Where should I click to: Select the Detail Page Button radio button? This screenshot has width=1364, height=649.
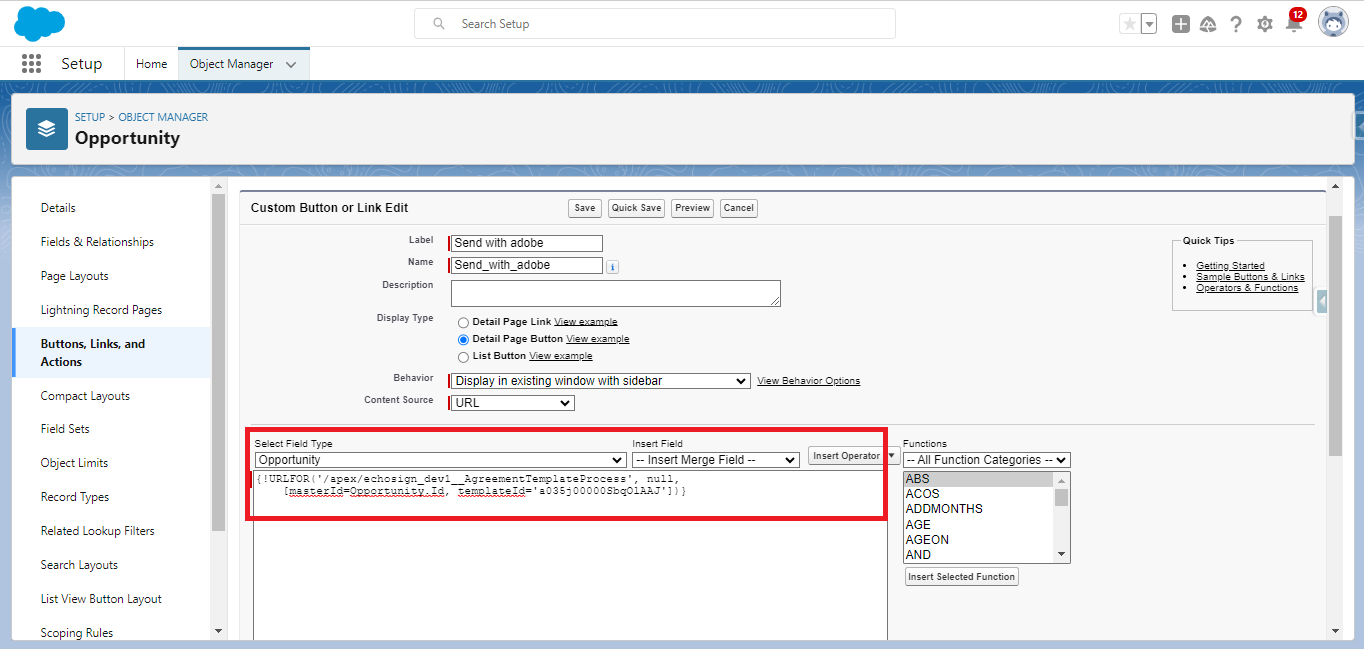pyautogui.click(x=463, y=340)
